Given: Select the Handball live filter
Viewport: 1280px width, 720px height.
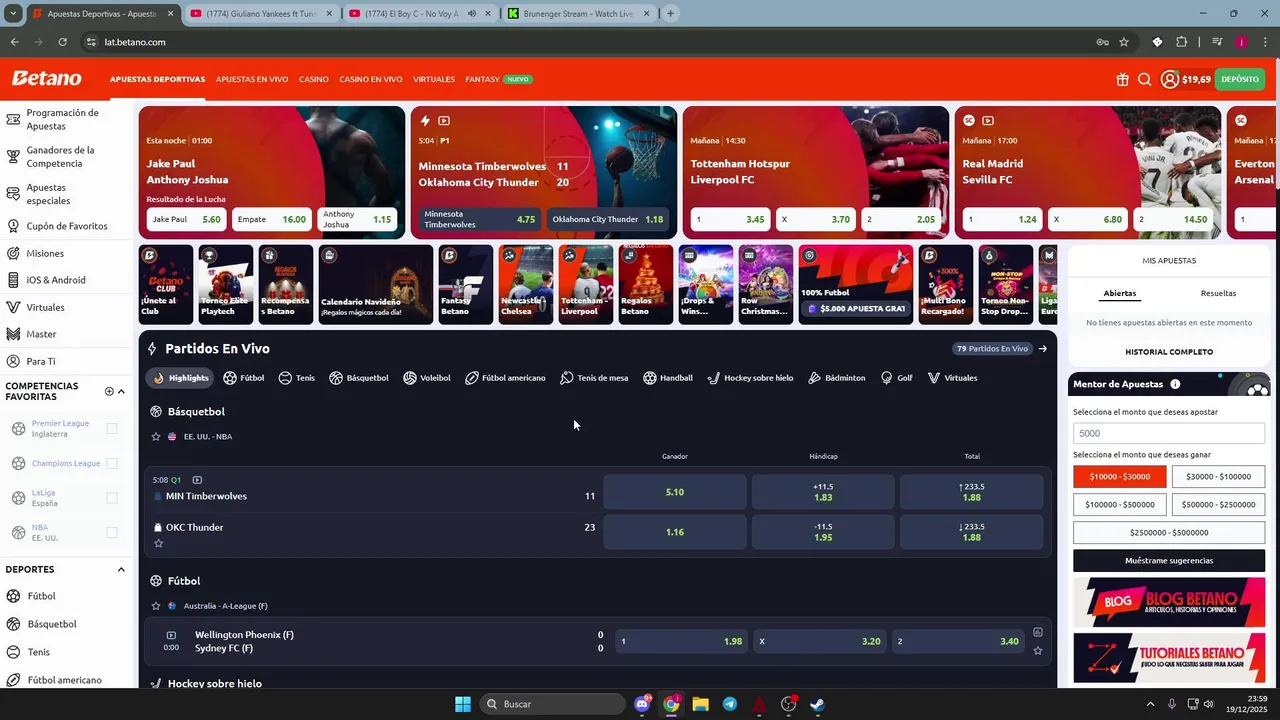Looking at the screenshot, I should pyautogui.click(x=668, y=378).
